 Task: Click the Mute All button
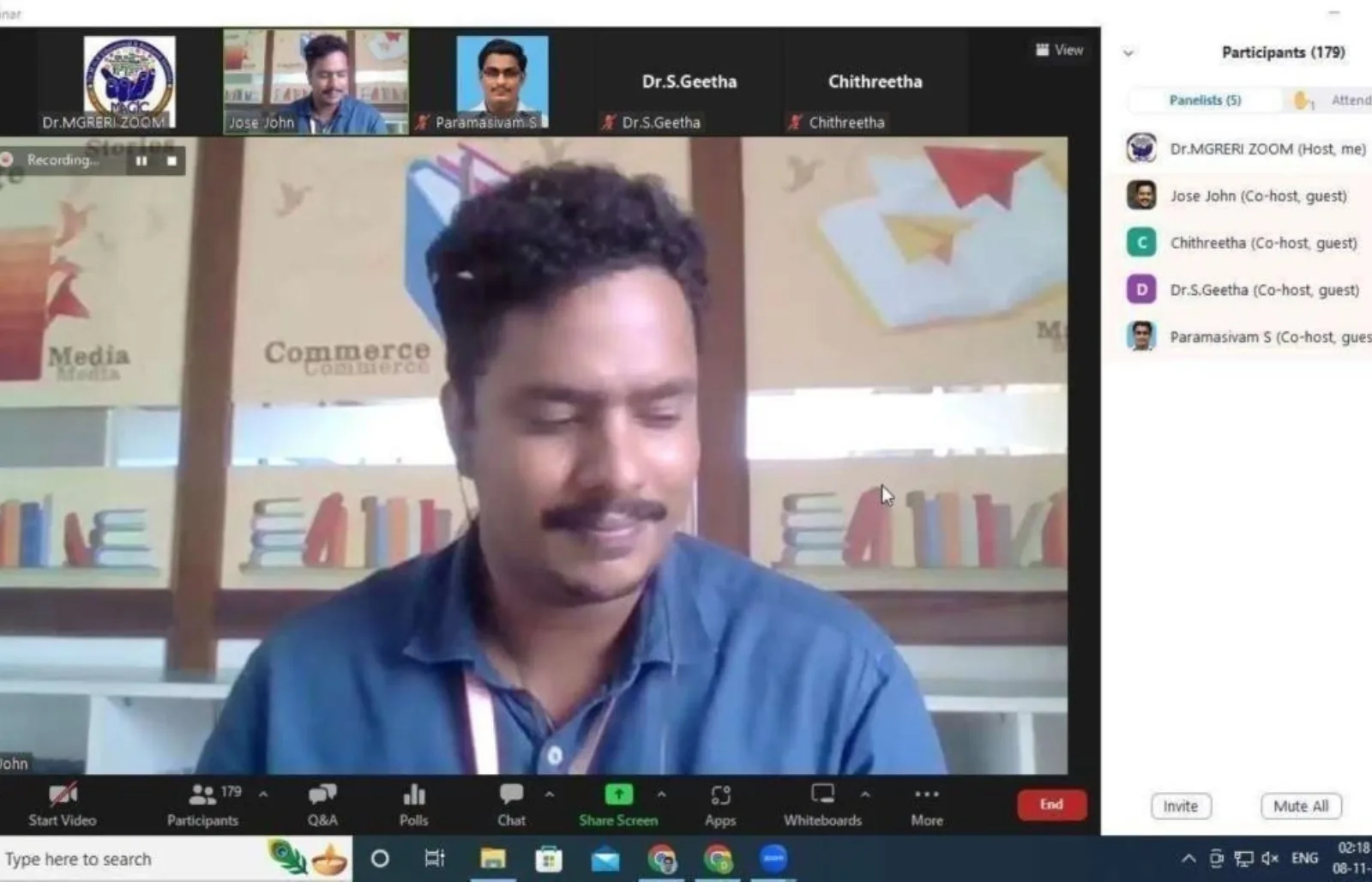coord(1300,806)
